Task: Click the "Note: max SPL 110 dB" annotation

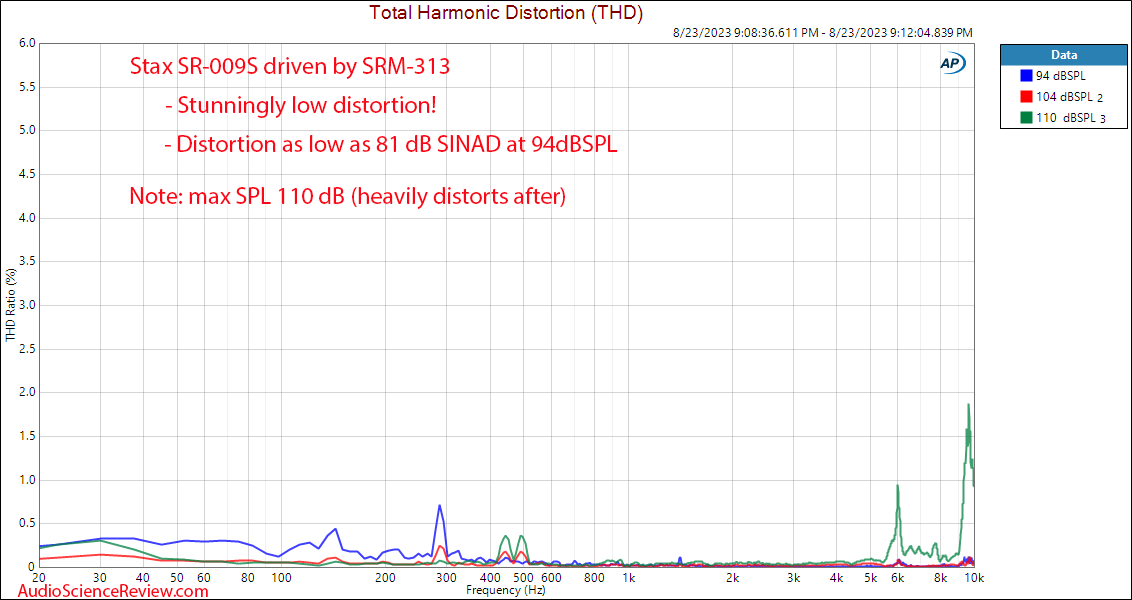Action: pyautogui.click(x=347, y=196)
